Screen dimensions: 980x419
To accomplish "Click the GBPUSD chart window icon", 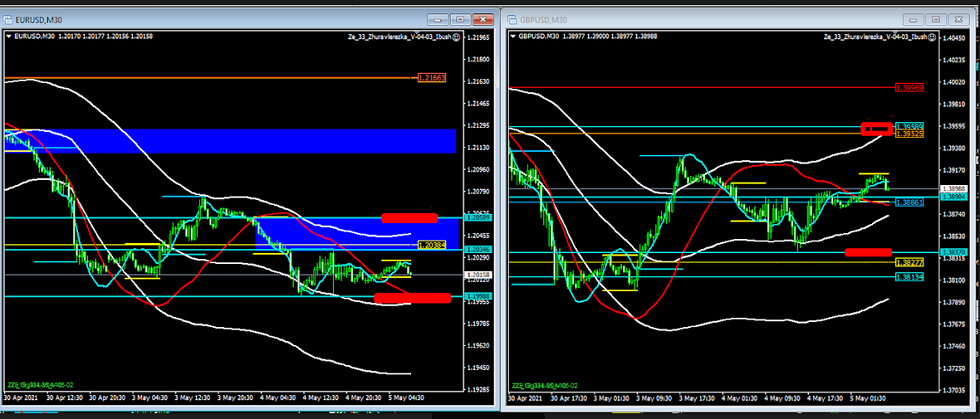I will 512,19.
